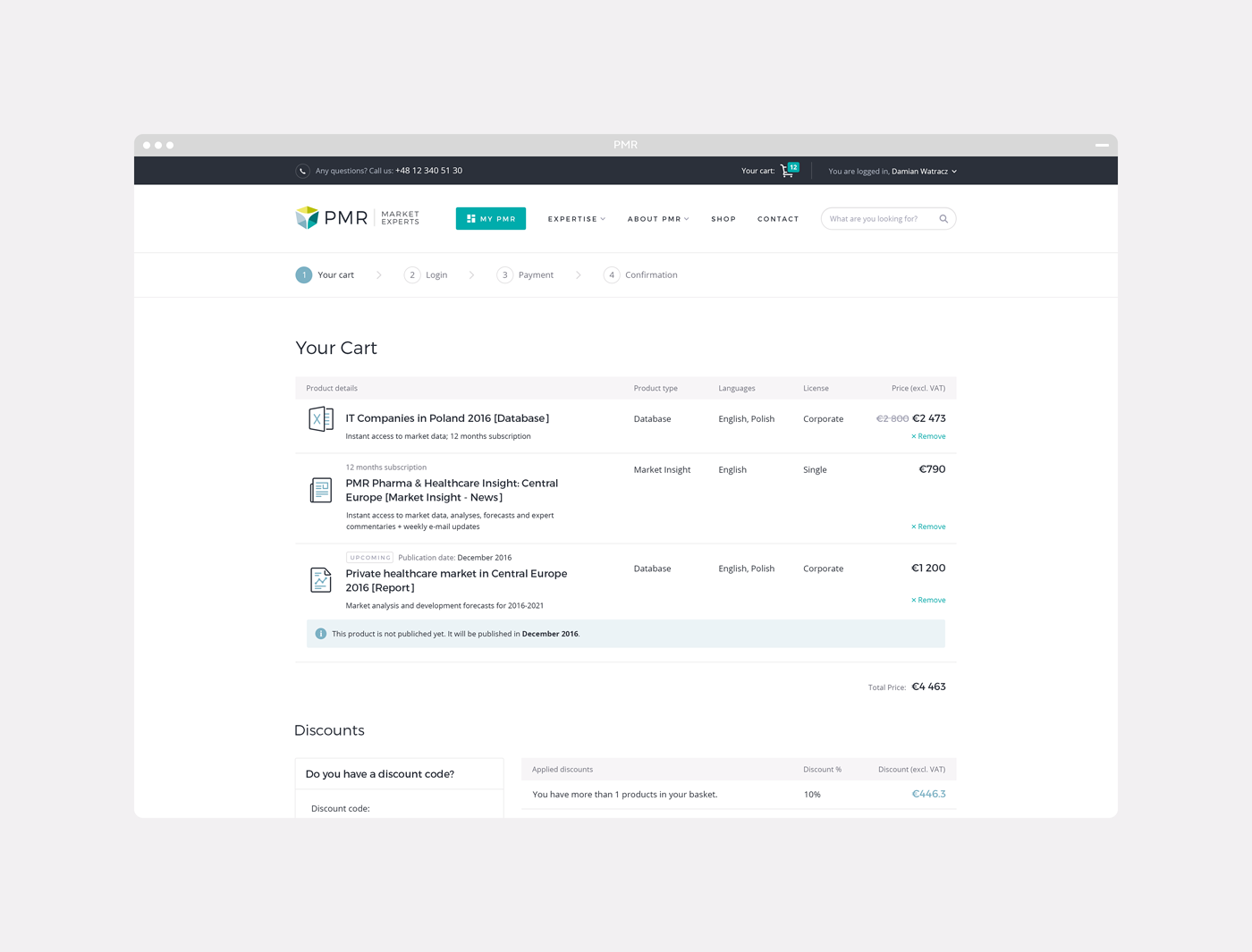The image size is (1252, 952).
Task: Open the Contact page
Action: [x=778, y=219]
